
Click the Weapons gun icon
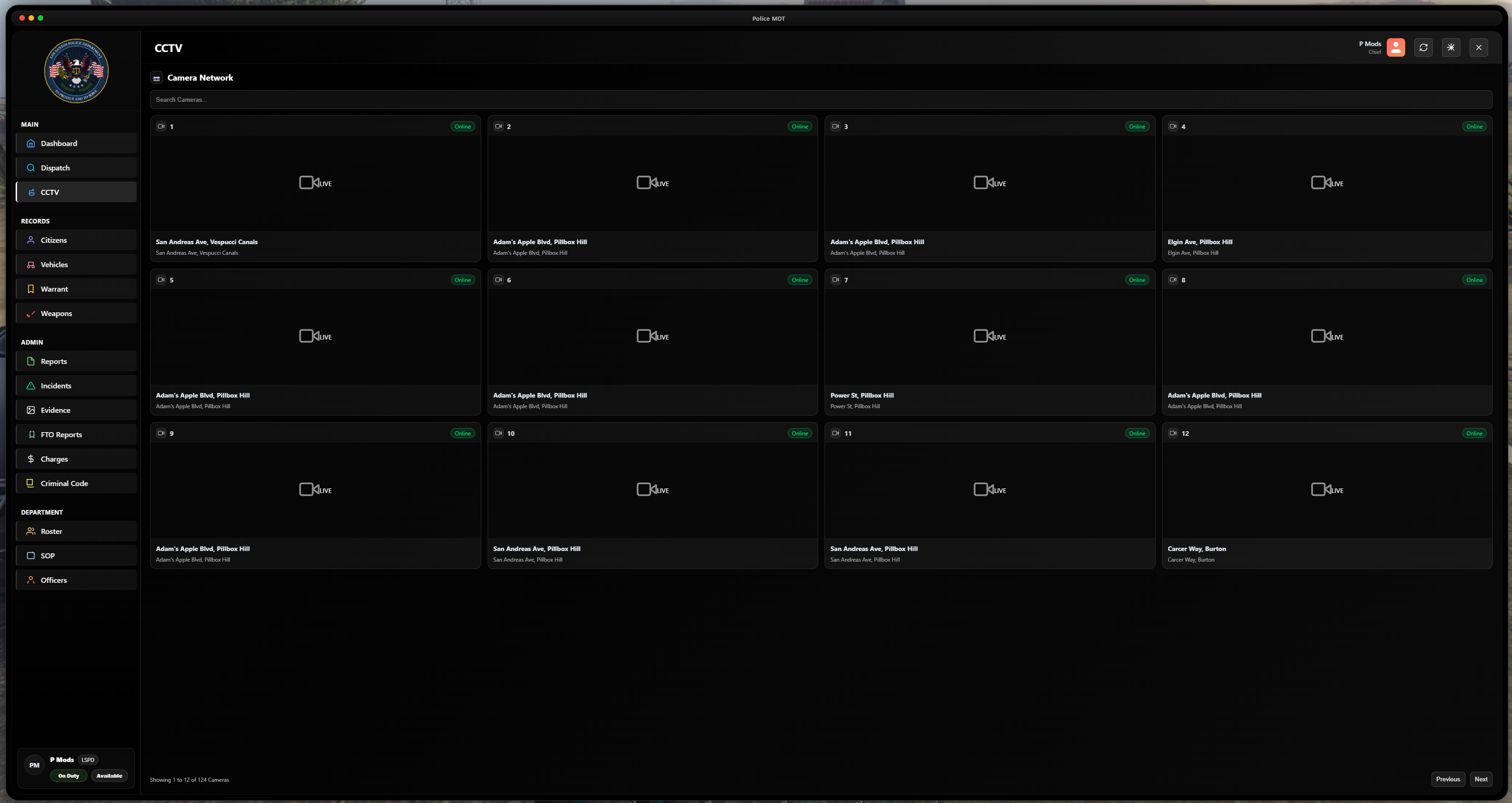(31, 314)
